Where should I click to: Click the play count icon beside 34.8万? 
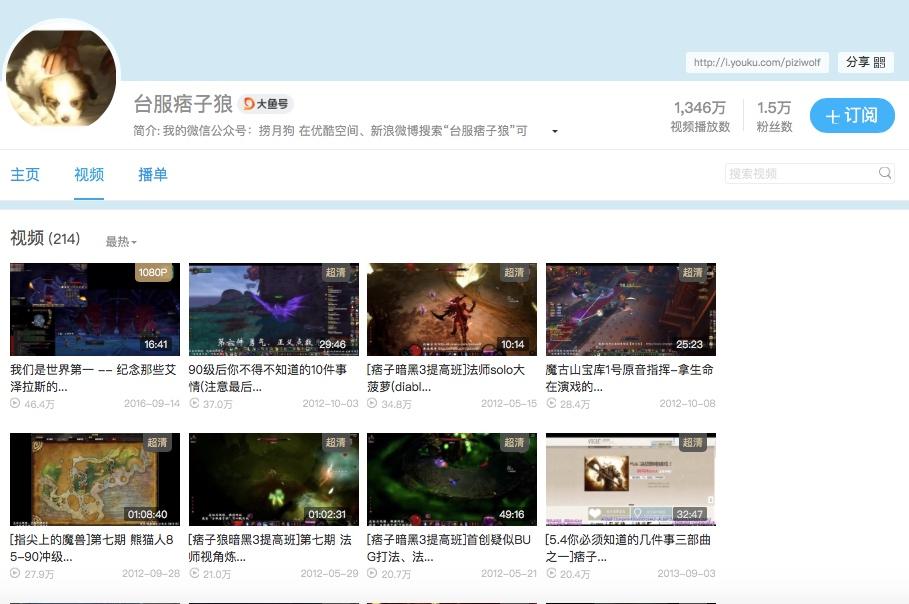[372, 403]
